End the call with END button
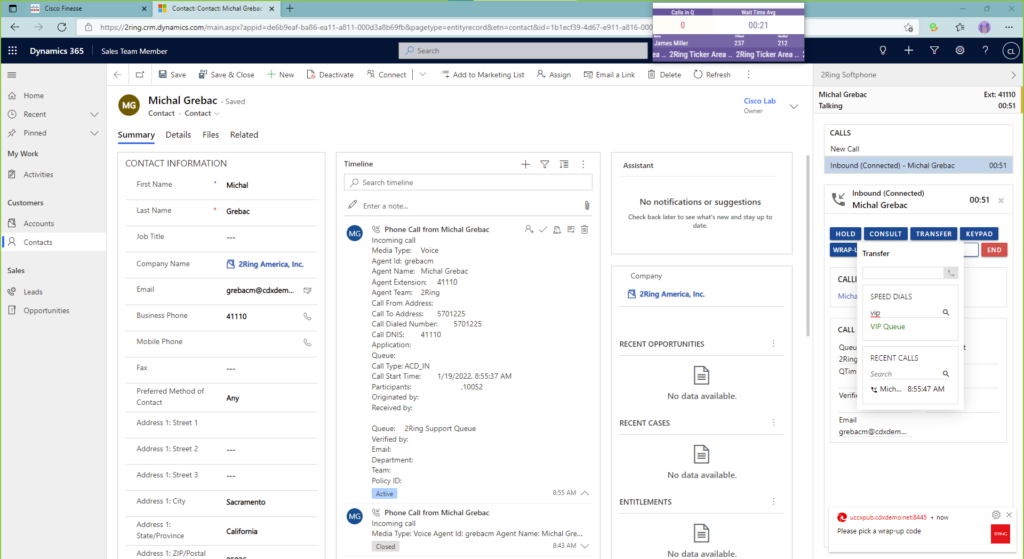The height and width of the screenshot is (559, 1024). coord(994,250)
